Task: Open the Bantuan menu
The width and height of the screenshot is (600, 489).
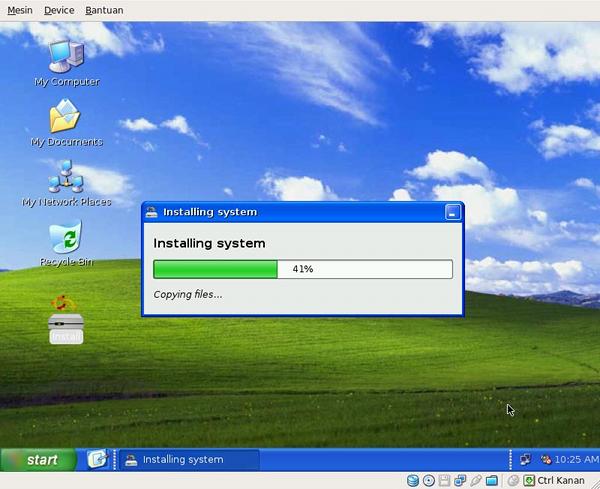Action: 104,10
